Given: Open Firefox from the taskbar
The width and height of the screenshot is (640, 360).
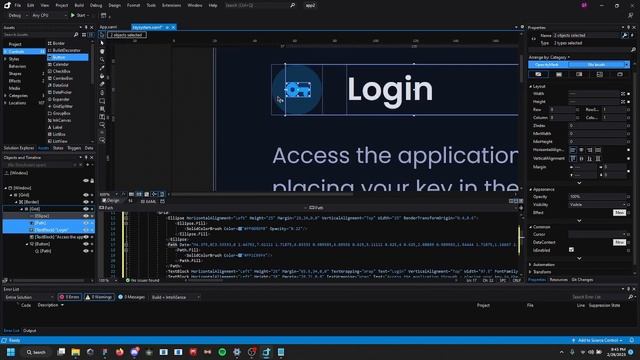Looking at the screenshot, I should point(119,352).
